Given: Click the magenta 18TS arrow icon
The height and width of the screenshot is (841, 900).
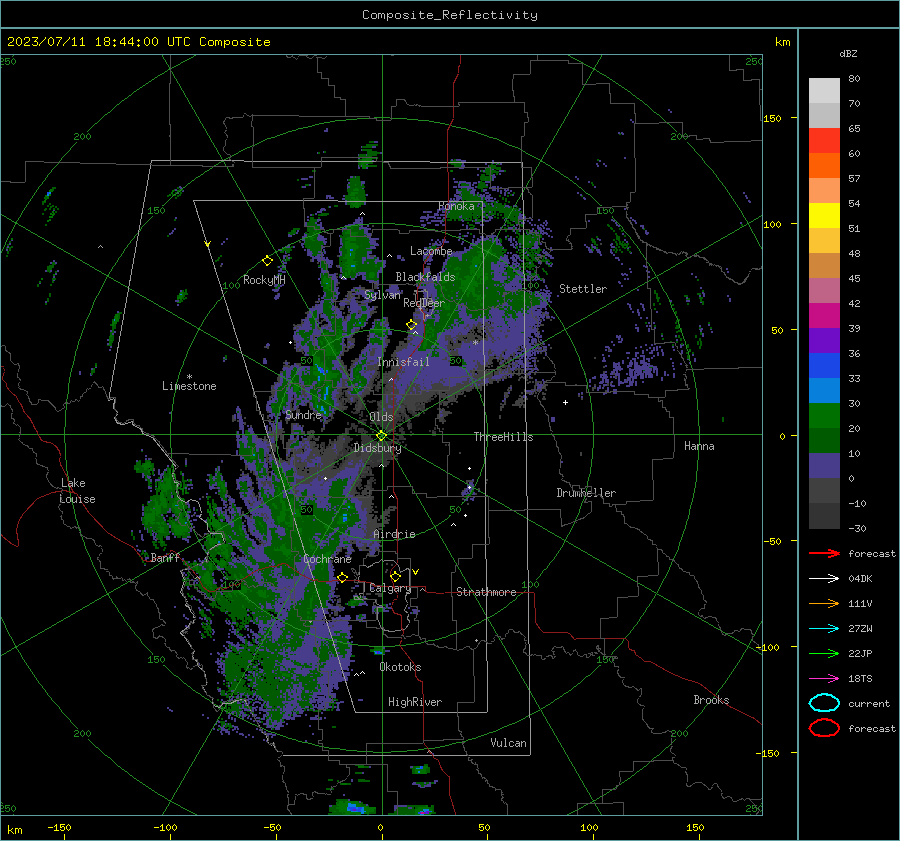Looking at the screenshot, I should (824, 679).
